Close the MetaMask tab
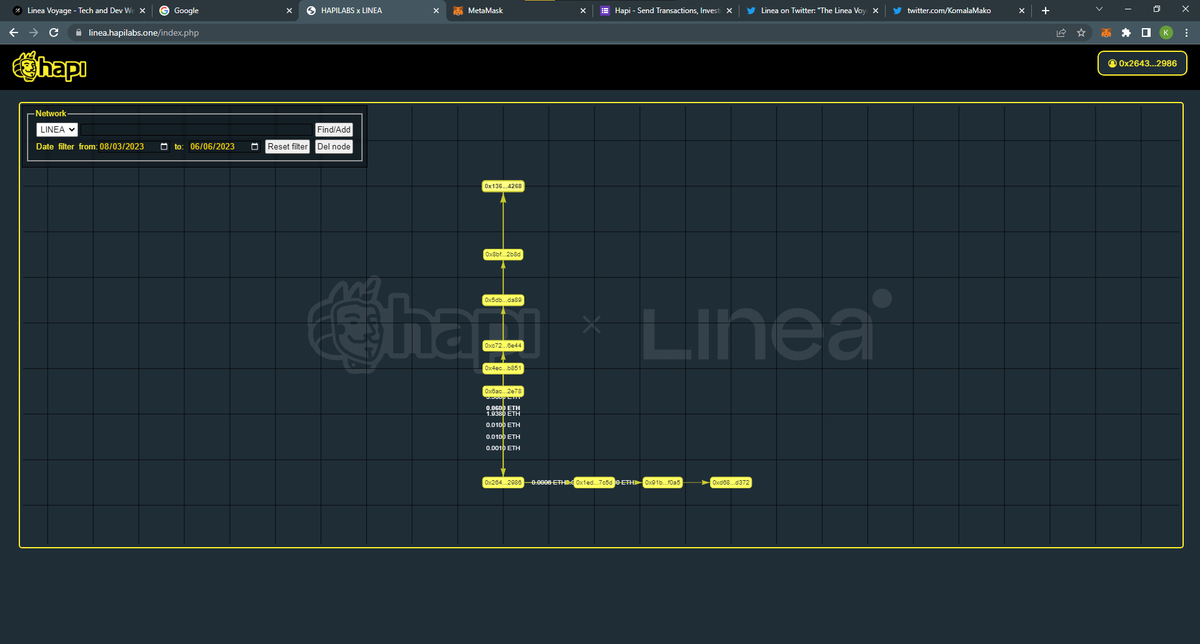Image resolution: width=1200 pixels, height=644 pixels. [581, 10]
